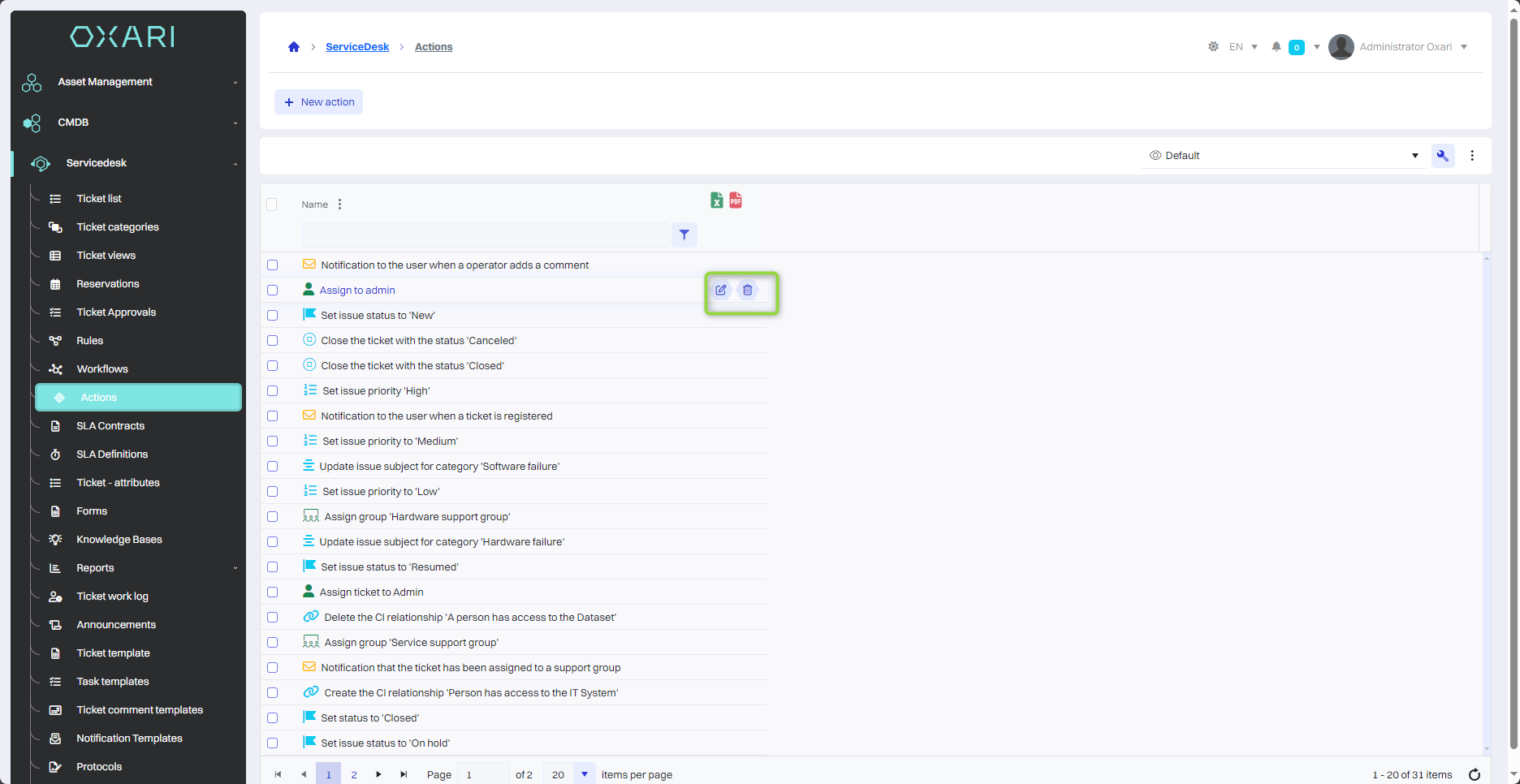Image resolution: width=1520 pixels, height=784 pixels.
Task: Click the filter funnel icon
Action: pyautogui.click(x=684, y=235)
